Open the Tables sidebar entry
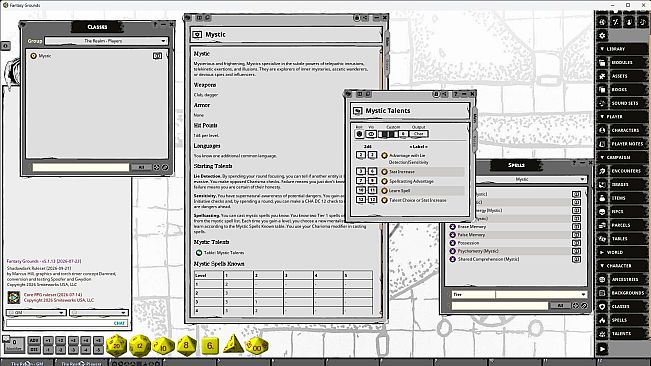 622,239
